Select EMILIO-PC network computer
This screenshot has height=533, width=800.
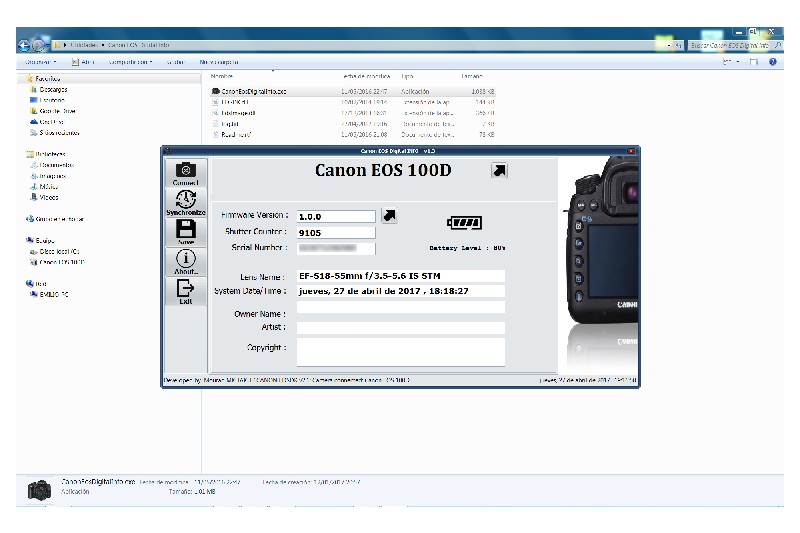(x=49, y=294)
